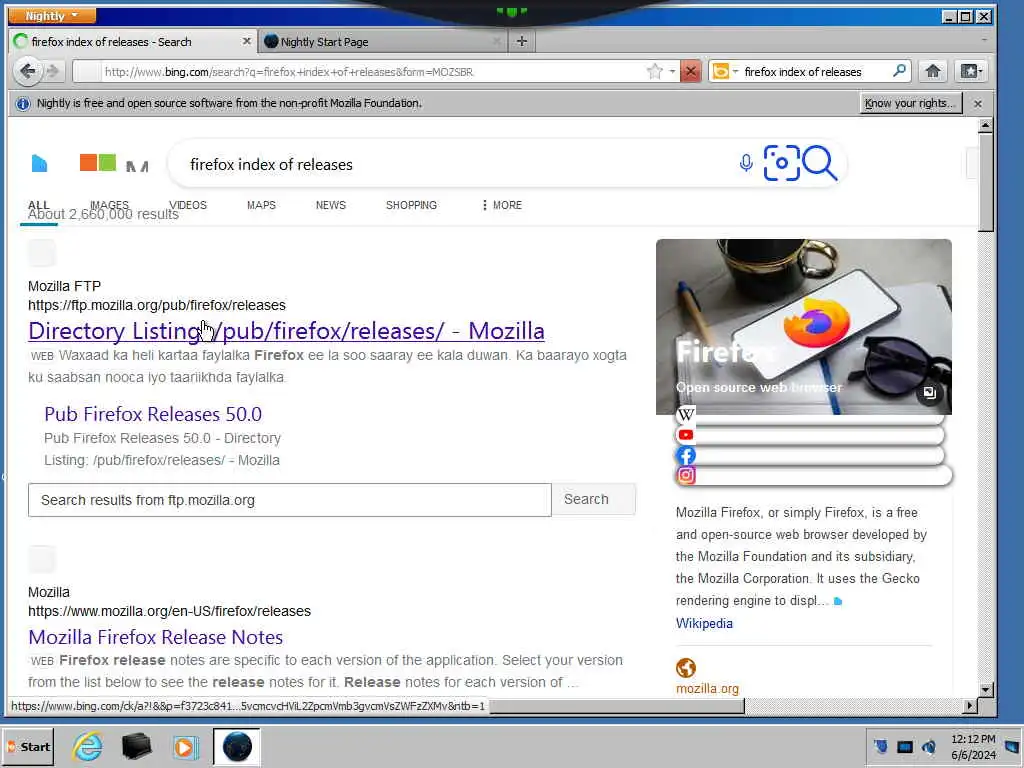
Task: Click the https://ftp.mozilla.org/pub/firefox/releases URL text
Action: click(x=157, y=305)
